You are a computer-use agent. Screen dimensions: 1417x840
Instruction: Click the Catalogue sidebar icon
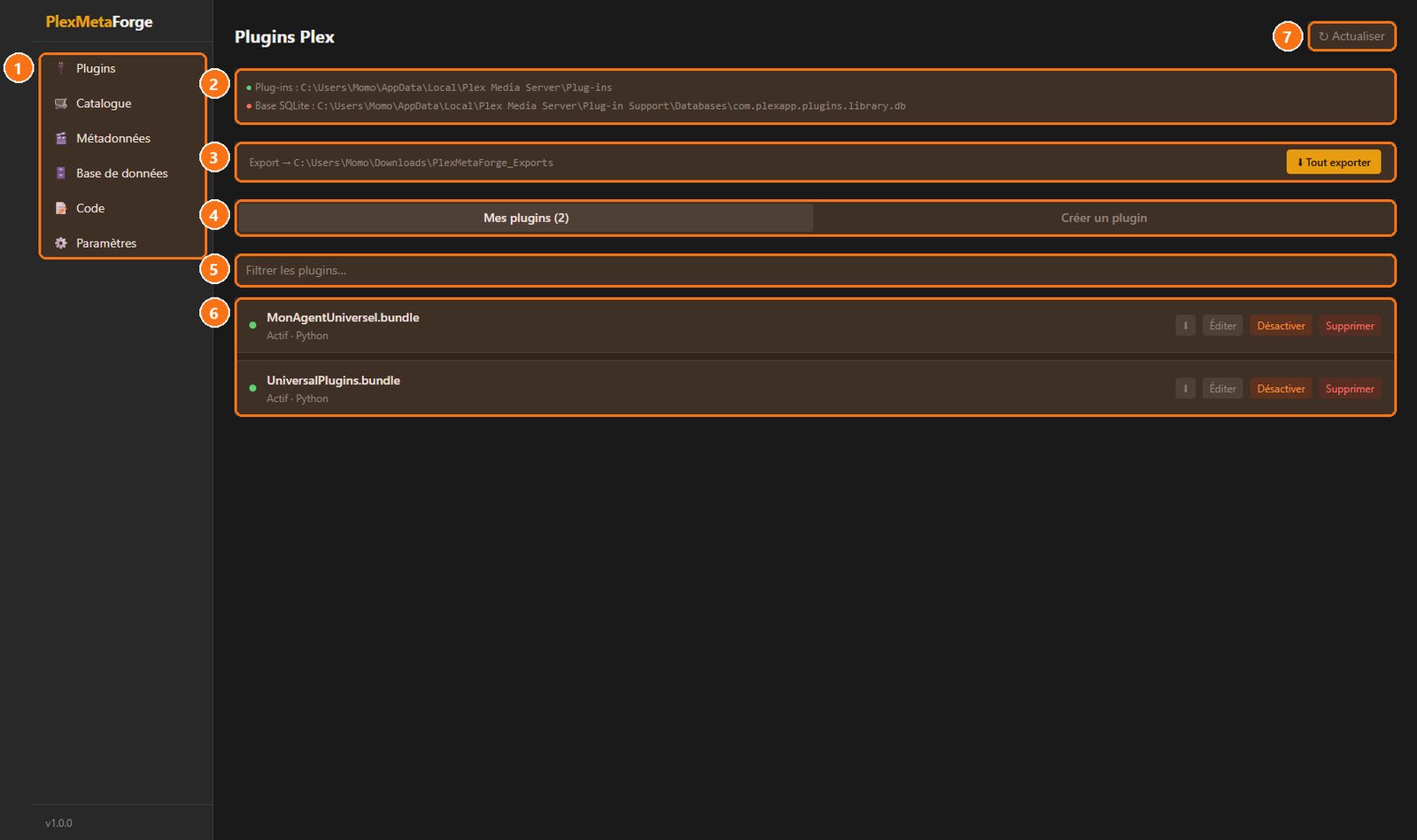(x=61, y=104)
